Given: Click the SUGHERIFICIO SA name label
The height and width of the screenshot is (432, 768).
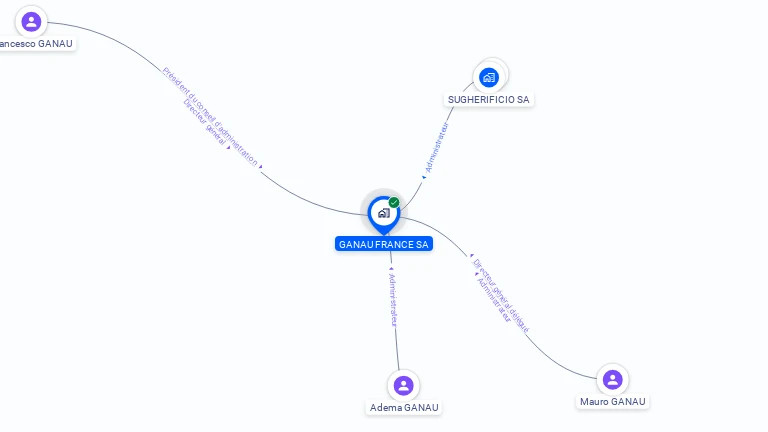Looking at the screenshot, I should coord(489,99).
